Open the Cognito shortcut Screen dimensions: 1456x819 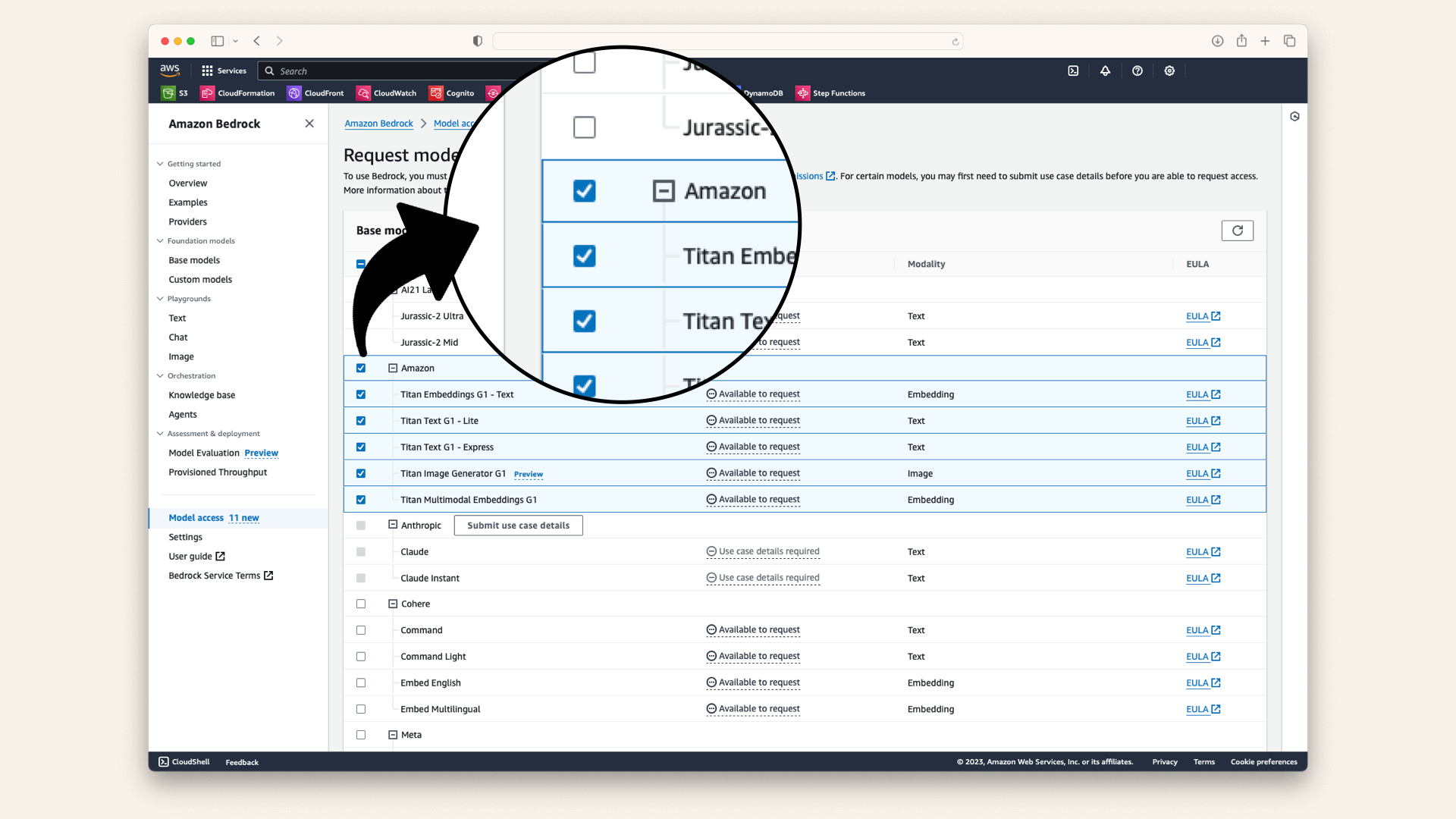click(x=452, y=93)
